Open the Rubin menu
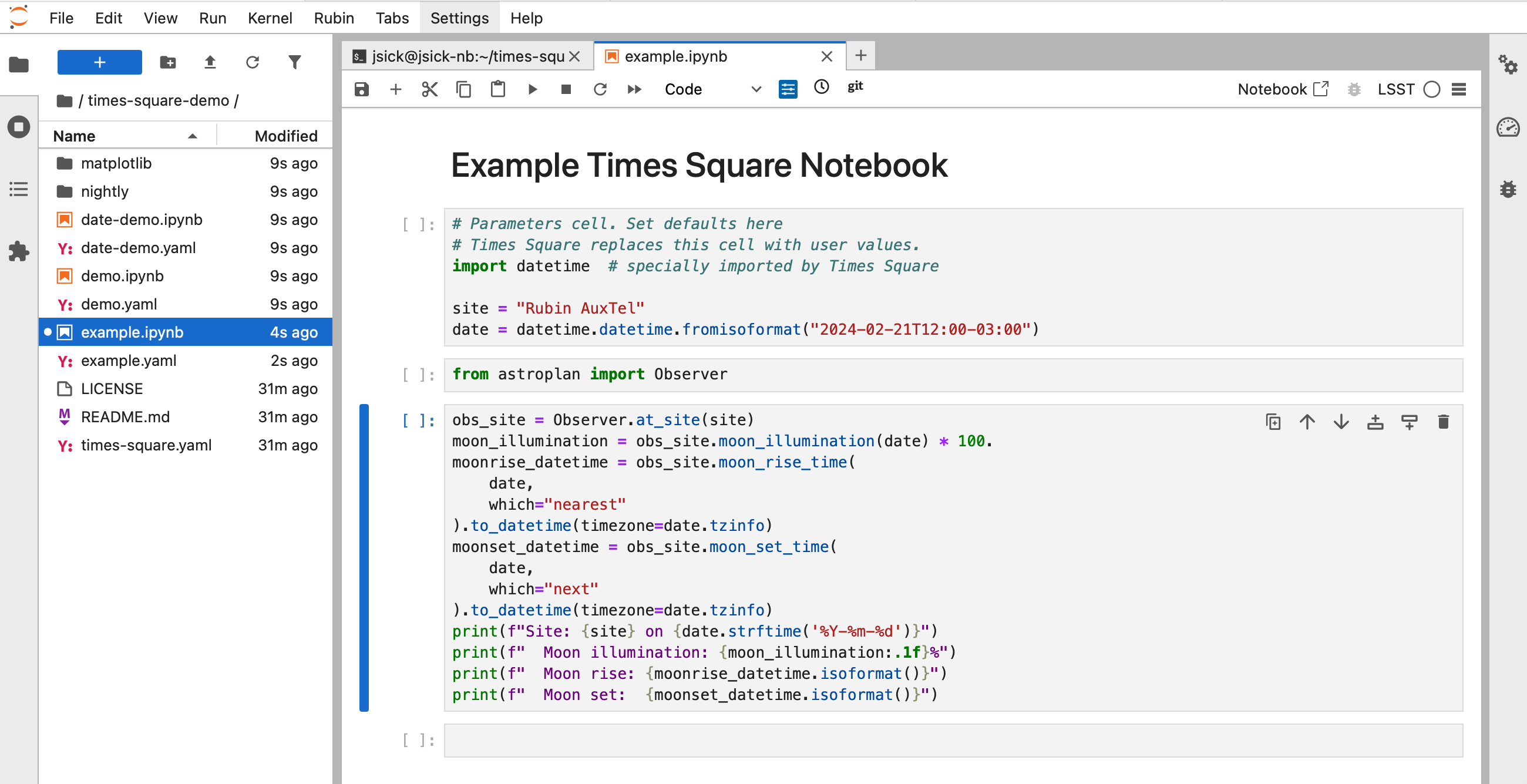The width and height of the screenshot is (1527, 784). point(334,18)
